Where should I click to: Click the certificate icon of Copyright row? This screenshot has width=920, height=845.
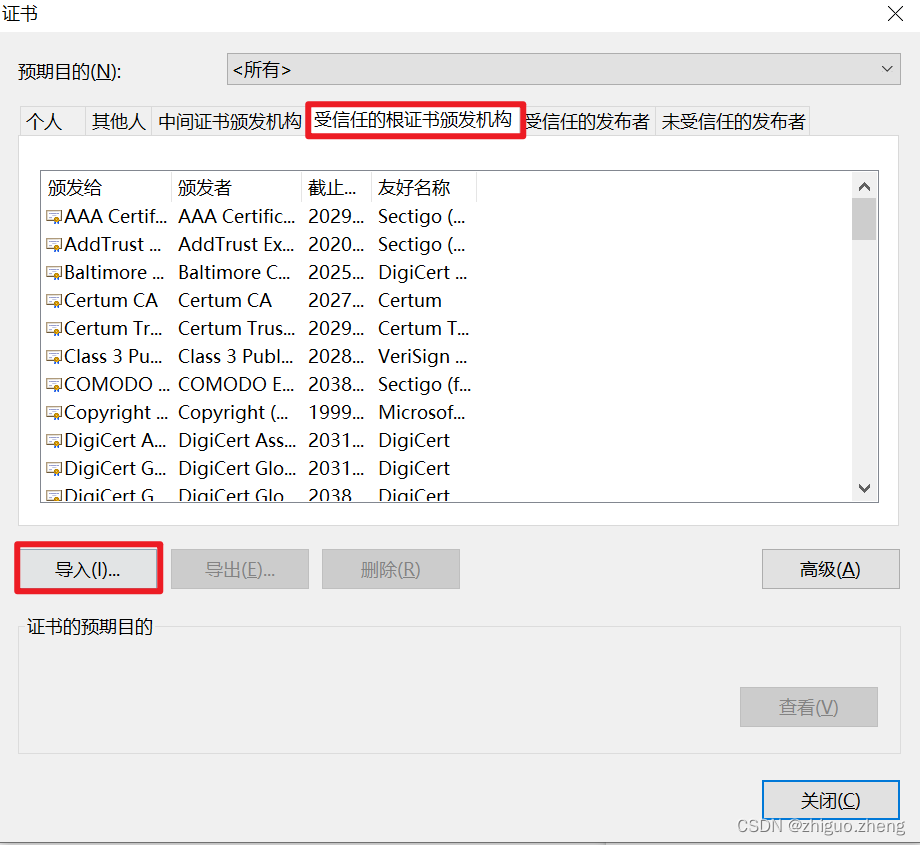click(54, 413)
